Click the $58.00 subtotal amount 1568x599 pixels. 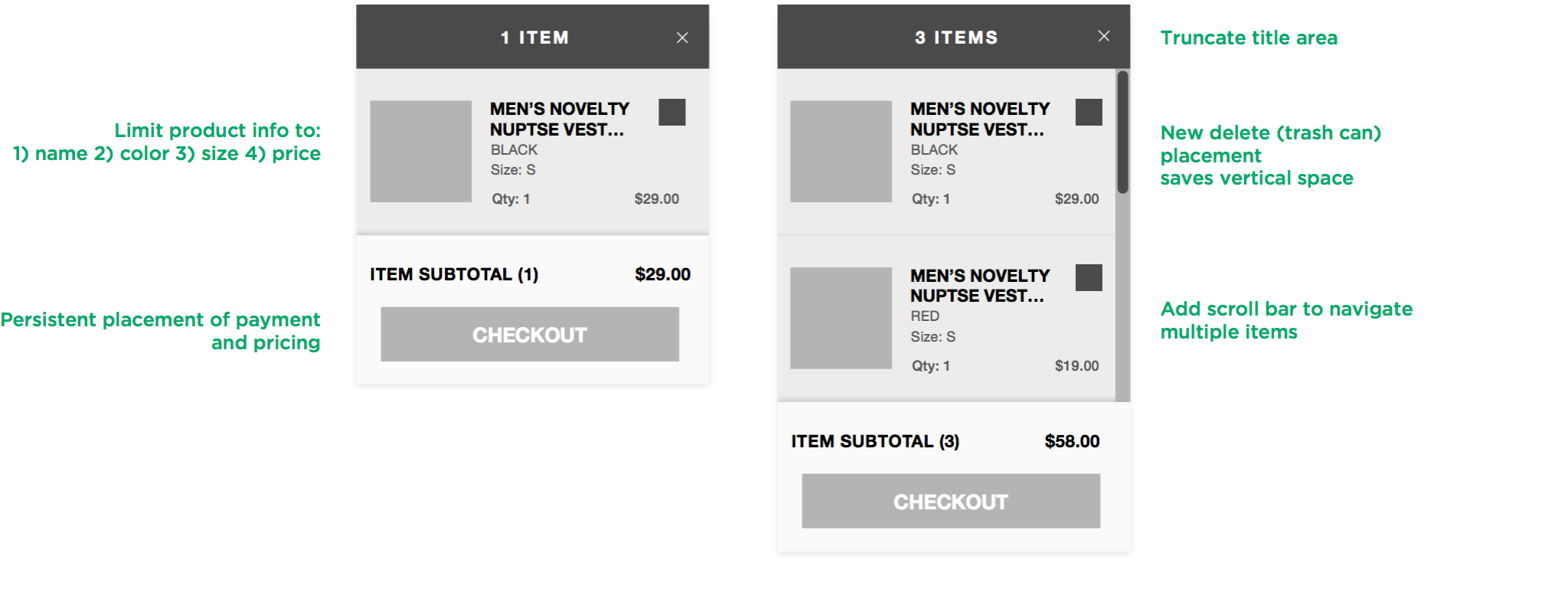(x=1072, y=441)
